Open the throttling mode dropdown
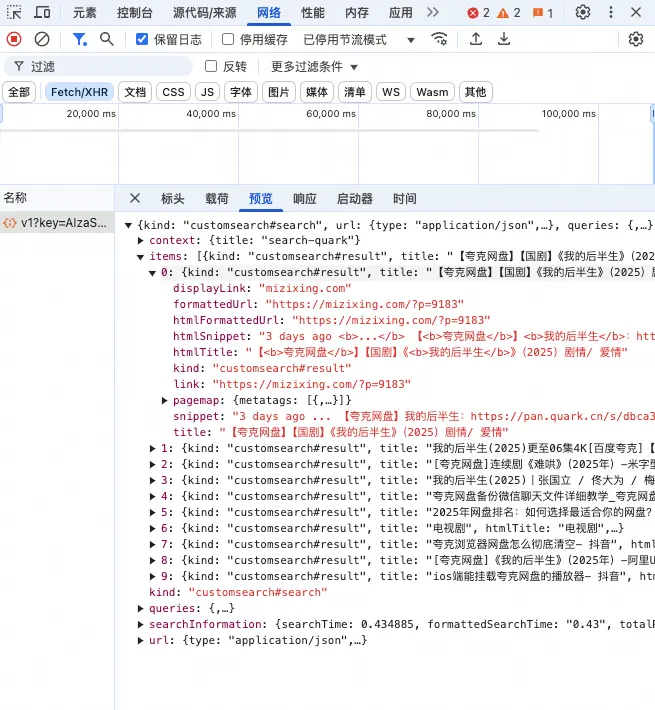The image size is (655, 710). 359,40
